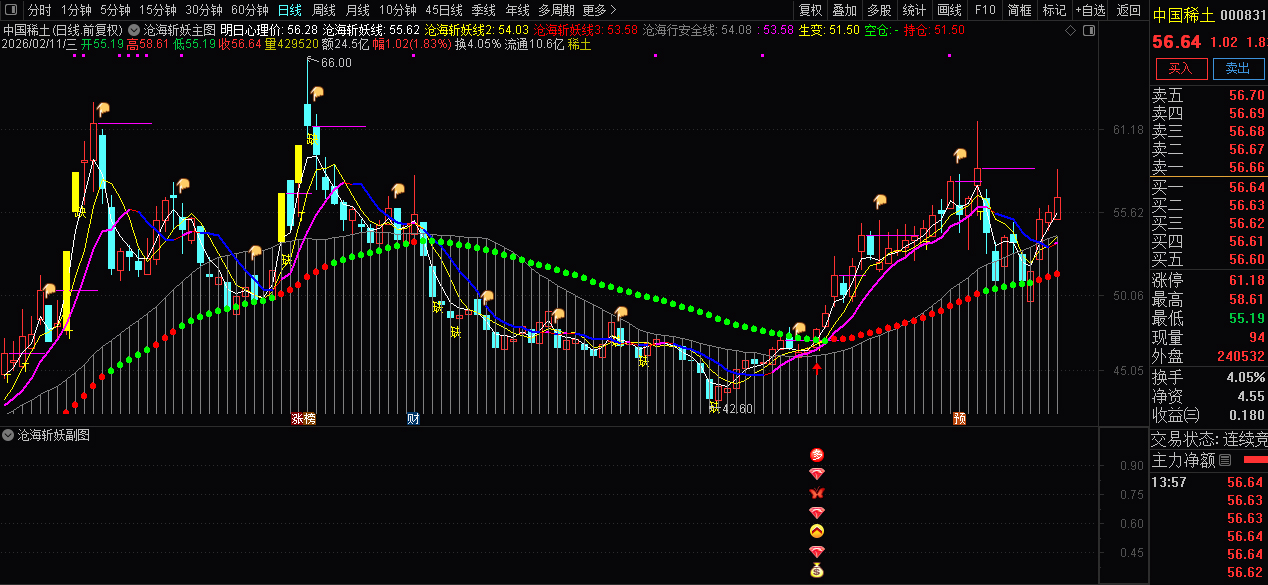Add stock with +自选 button
The height and width of the screenshot is (585, 1268).
pyautogui.click(x=1090, y=10)
